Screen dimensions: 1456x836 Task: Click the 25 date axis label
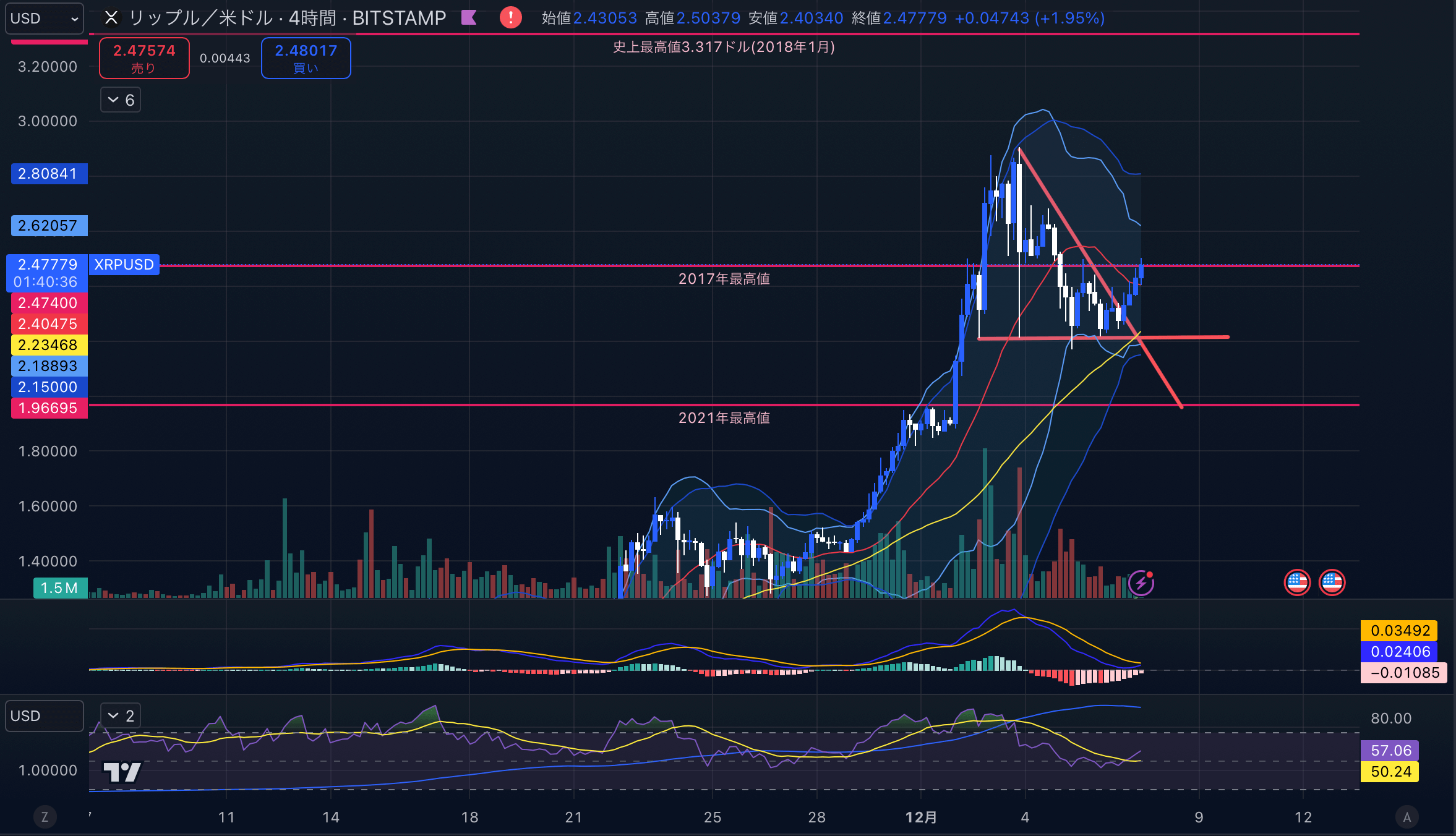pyautogui.click(x=713, y=817)
